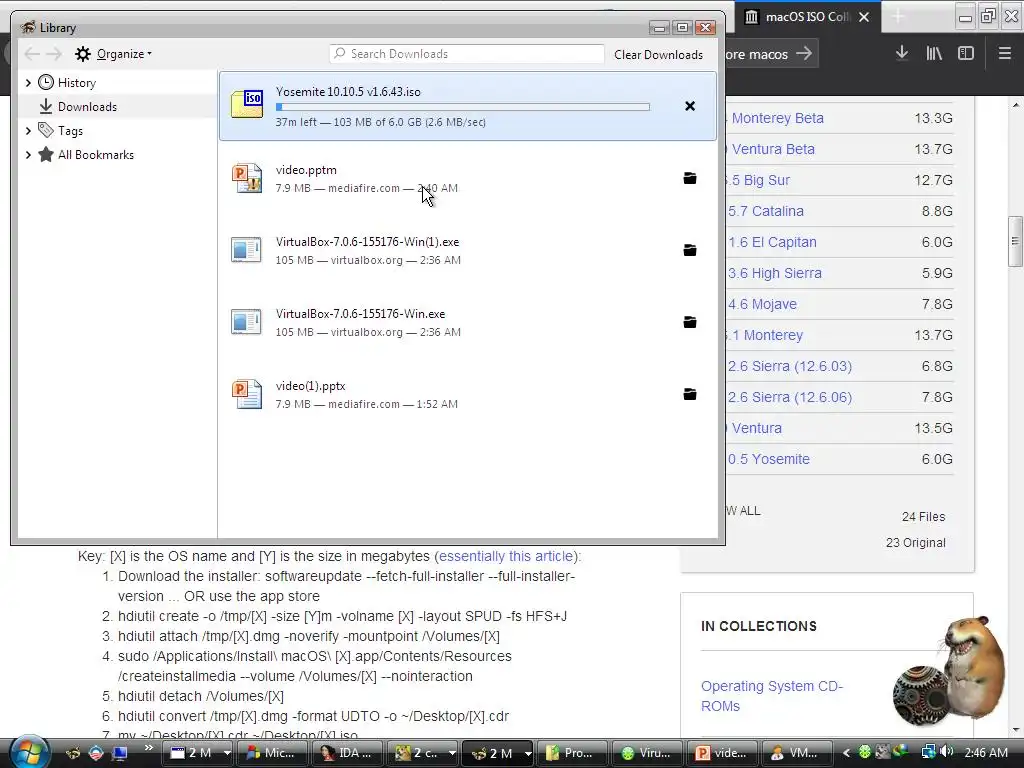Image resolution: width=1024 pixels, height=768 pixels.
Task: Expand the All Bookmarks tree node
Action: 27,155
